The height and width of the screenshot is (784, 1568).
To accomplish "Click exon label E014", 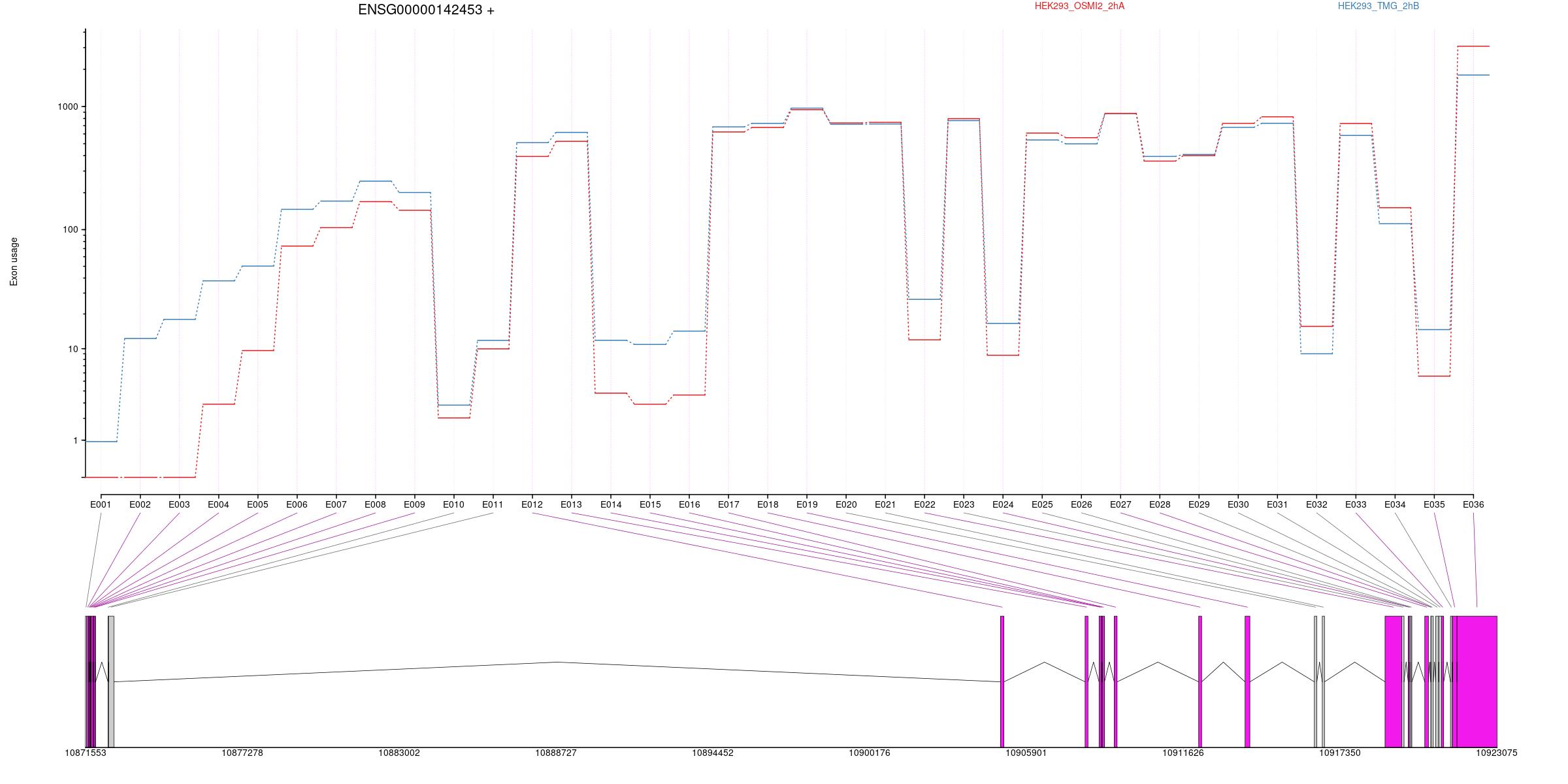I will (x=611, y=505).
